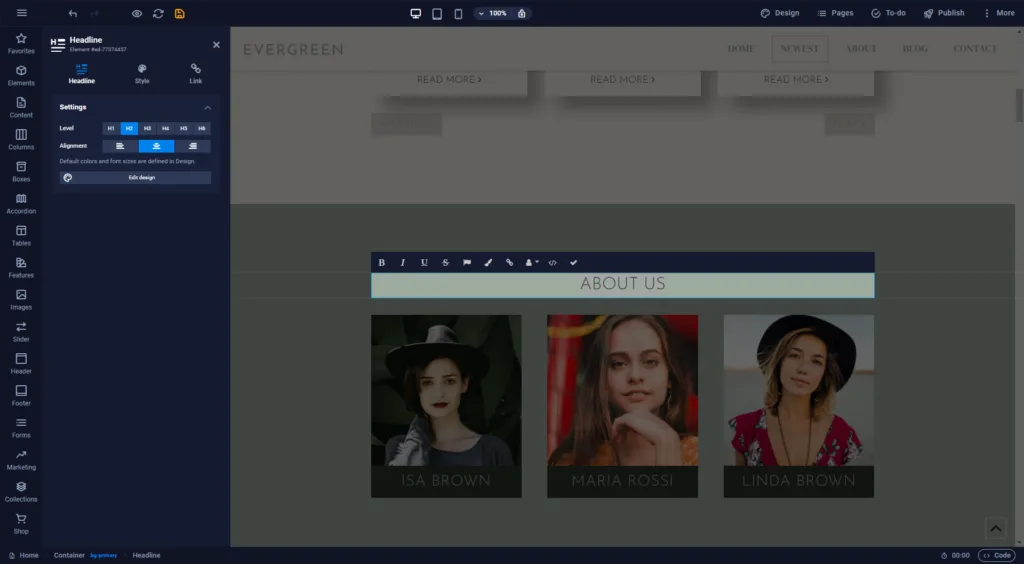Toggle preview mode with eye icon

(x=136, y=13)
